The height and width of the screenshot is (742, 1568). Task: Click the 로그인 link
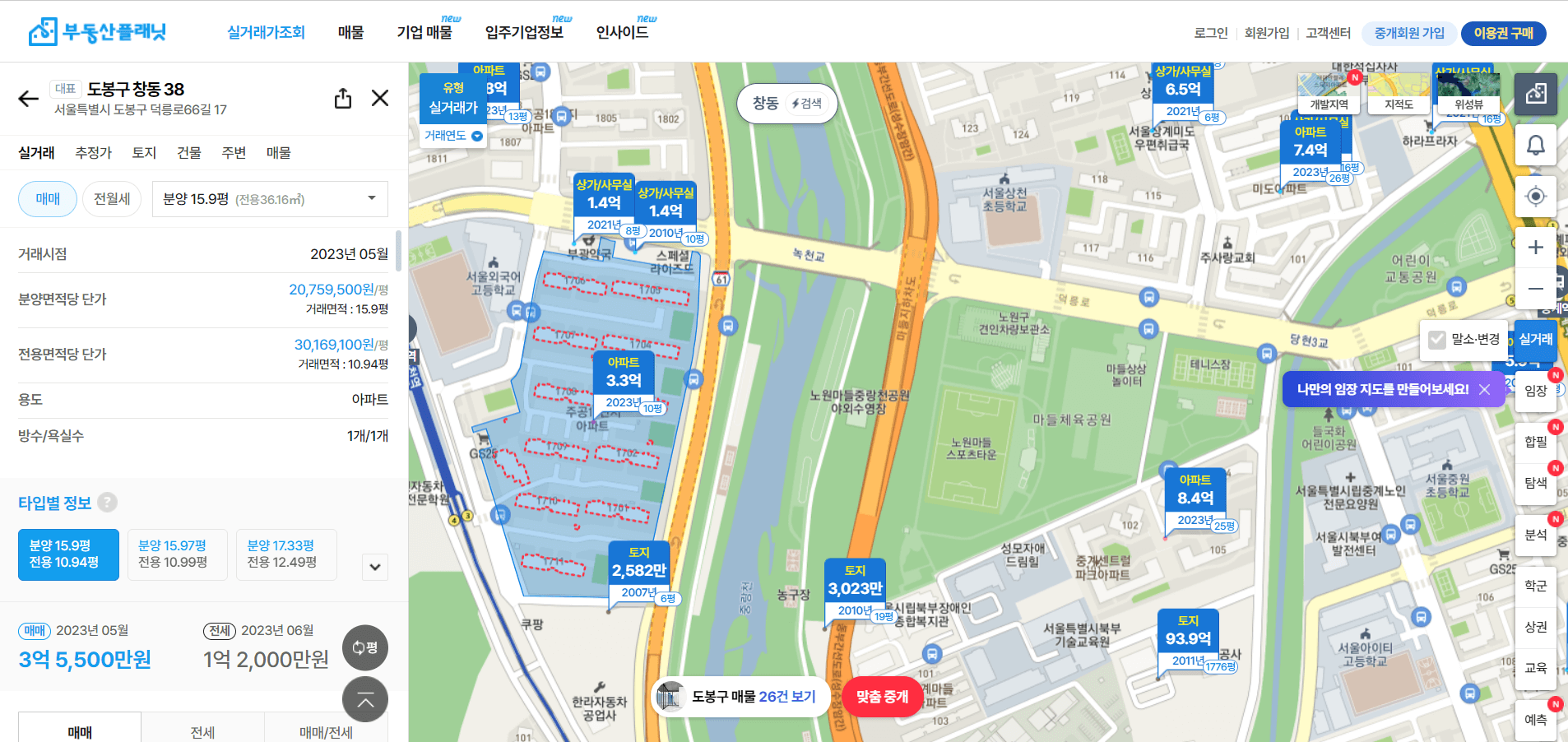[1211, 33]
